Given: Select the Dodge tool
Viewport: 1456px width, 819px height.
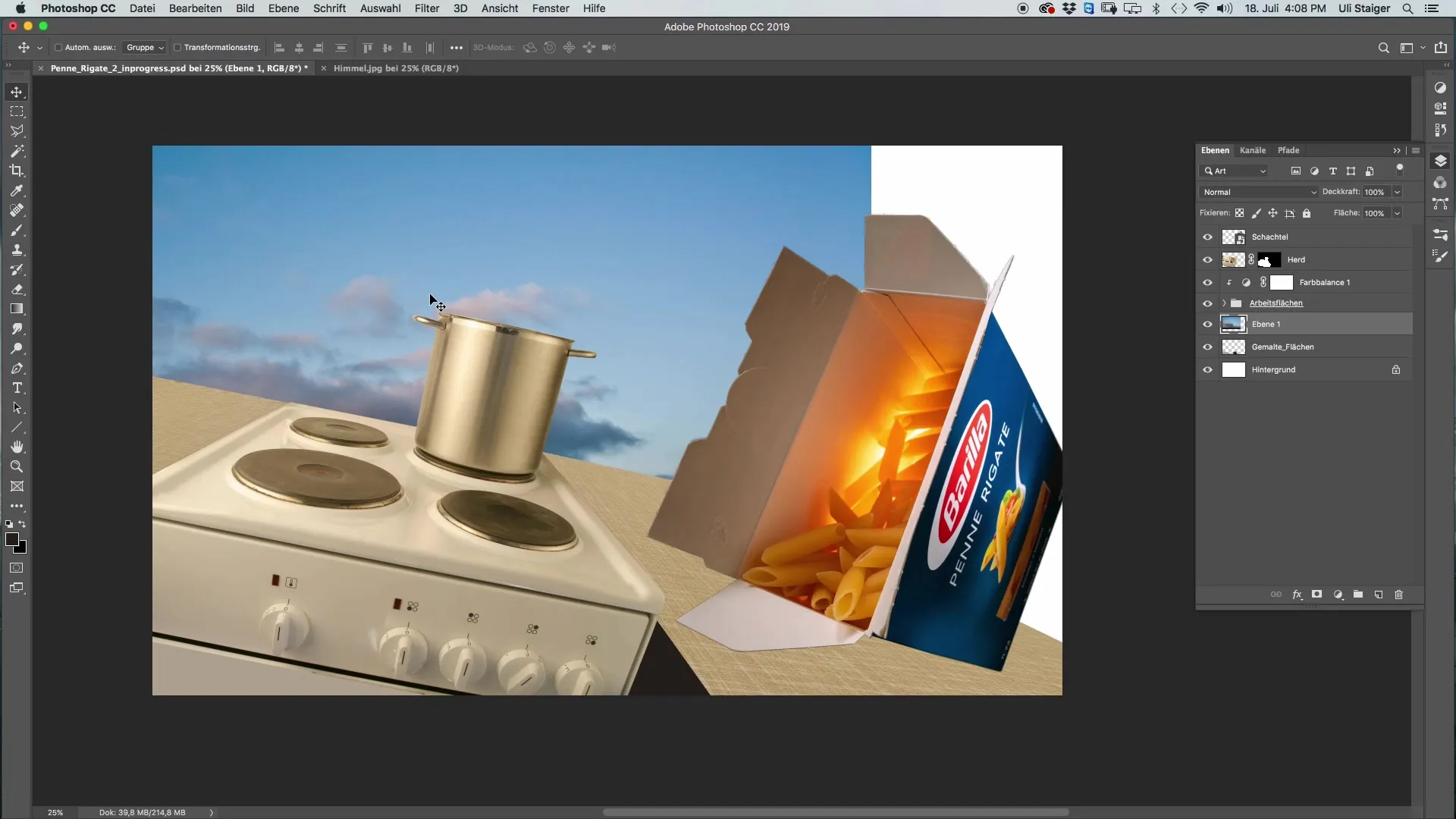Looking at the screenshot, I should point(17,348).
